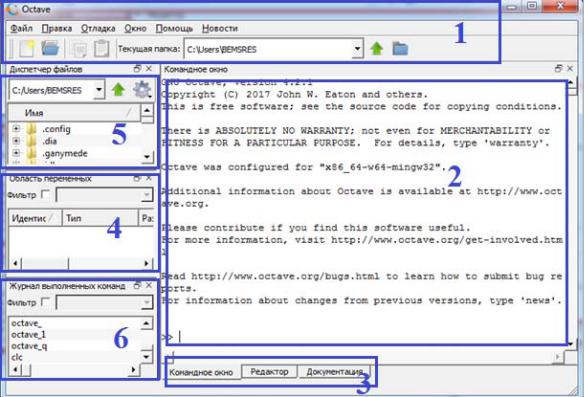Image resolution: width=584 pixels, height=397 pixels.
Task: Click the history list scrollbar up arrow
Action: 146,323
